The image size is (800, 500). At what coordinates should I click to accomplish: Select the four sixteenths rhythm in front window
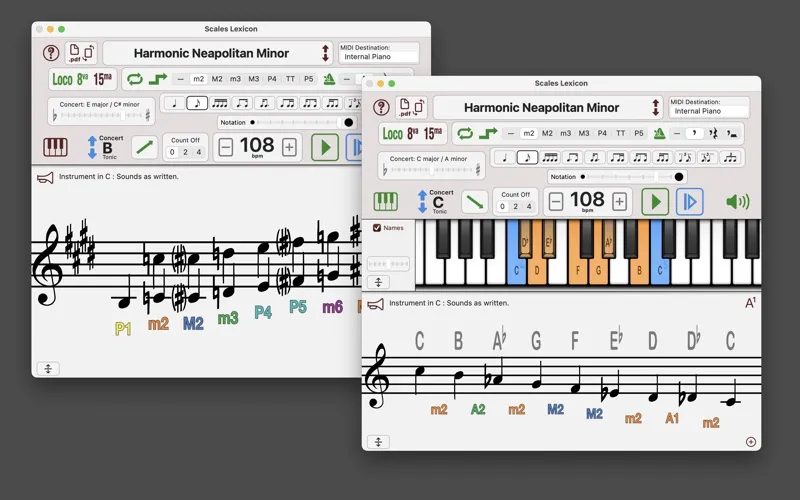coord(549,157)
